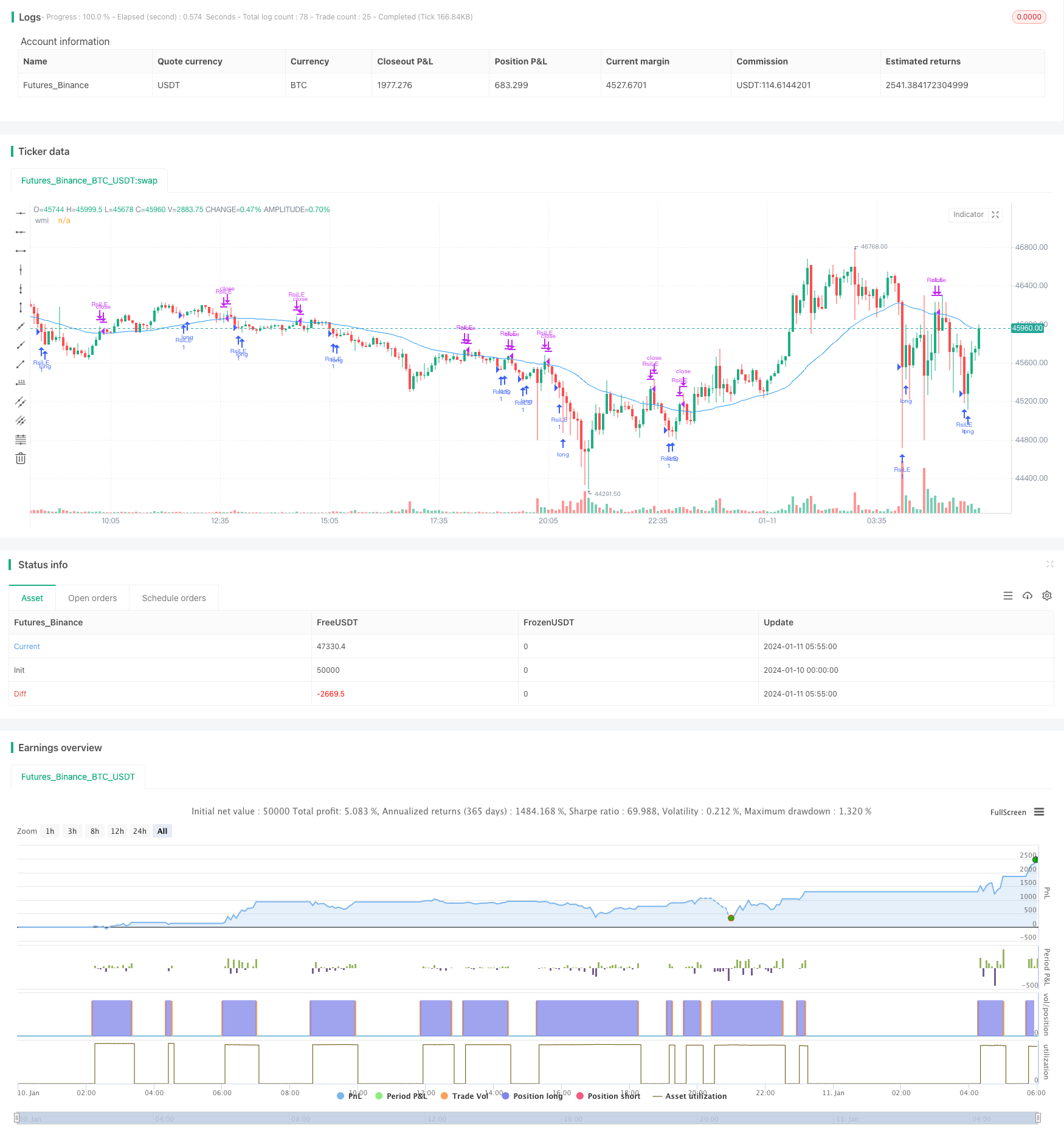Click the Init FreeUSDT value 50000

328,670
